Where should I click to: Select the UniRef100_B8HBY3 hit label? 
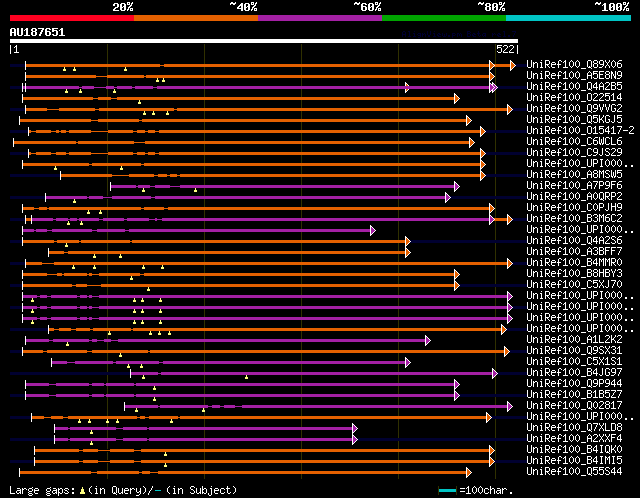click(x=574, y=273)
